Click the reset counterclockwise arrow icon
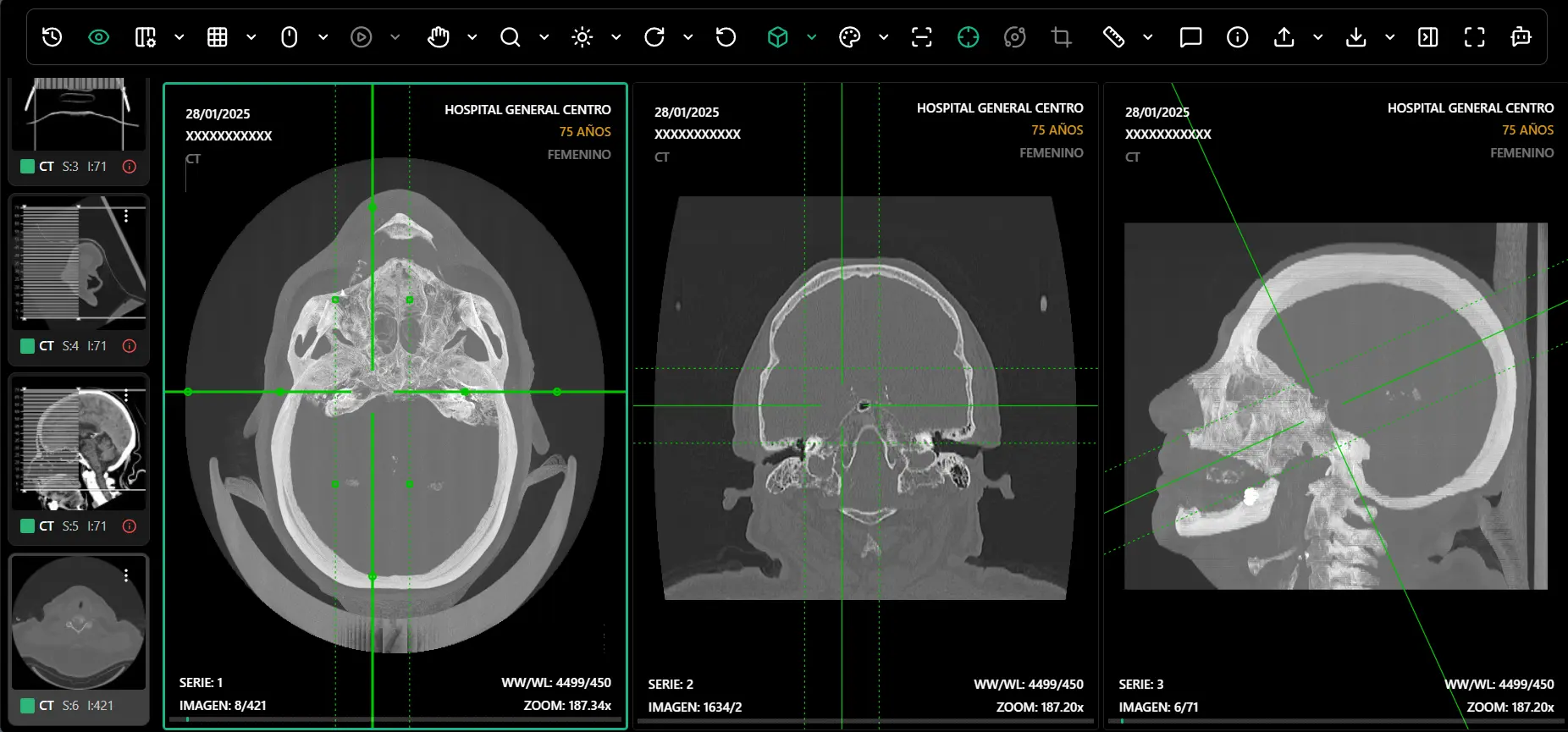 pos(726,37)
